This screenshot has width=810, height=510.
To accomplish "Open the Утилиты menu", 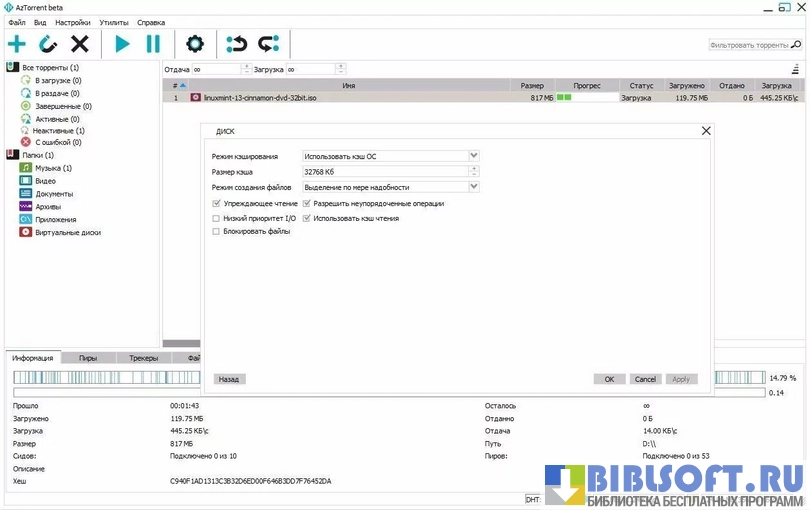I will pos(114,22).
